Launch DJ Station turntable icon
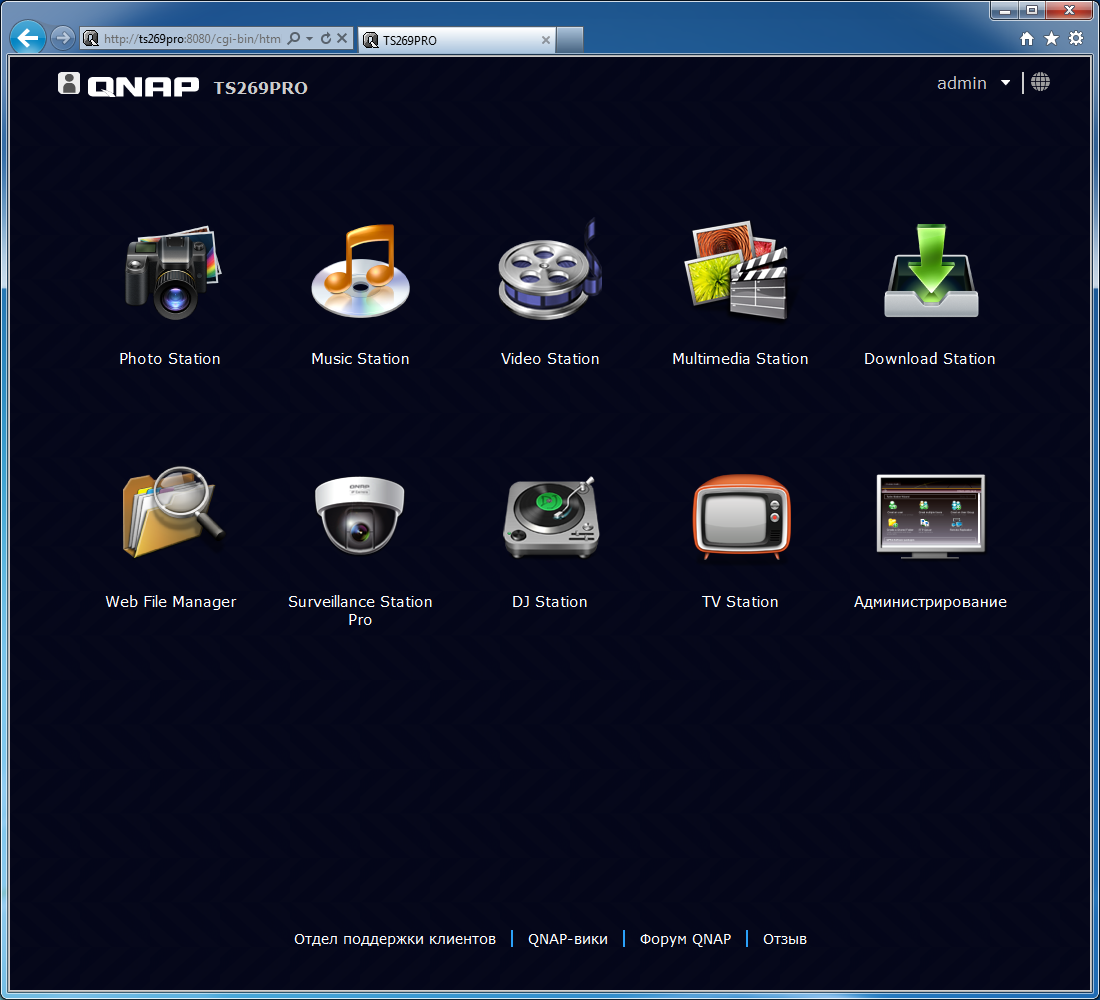 point(551,517)
